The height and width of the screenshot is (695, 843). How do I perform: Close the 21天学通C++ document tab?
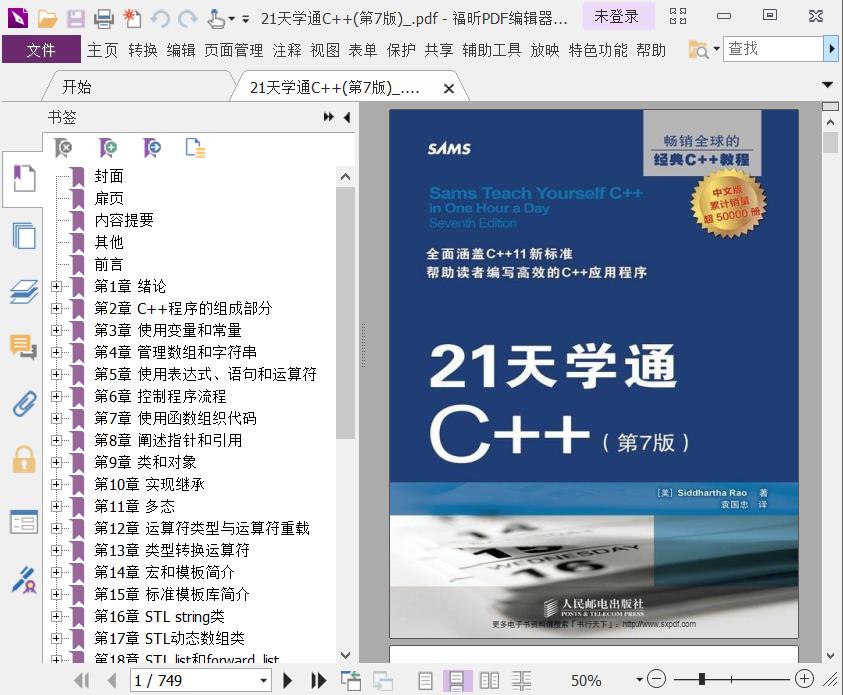pos(448,89)
